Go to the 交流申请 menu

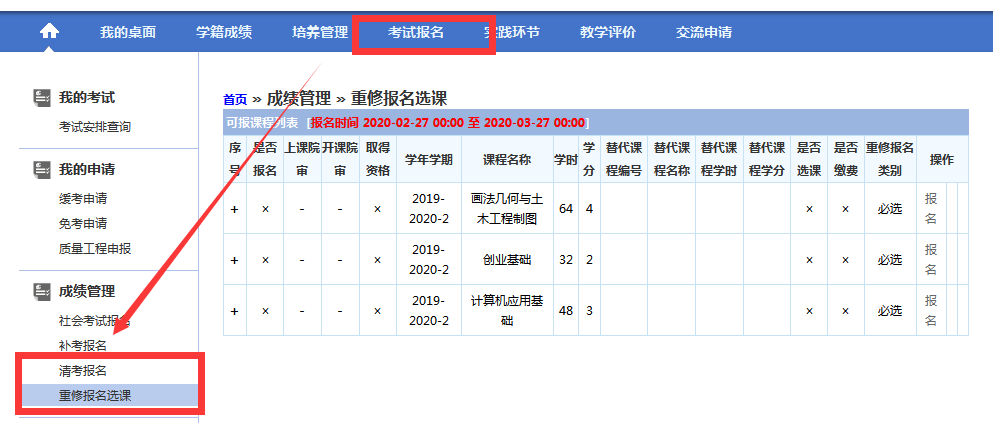[704, 32]
